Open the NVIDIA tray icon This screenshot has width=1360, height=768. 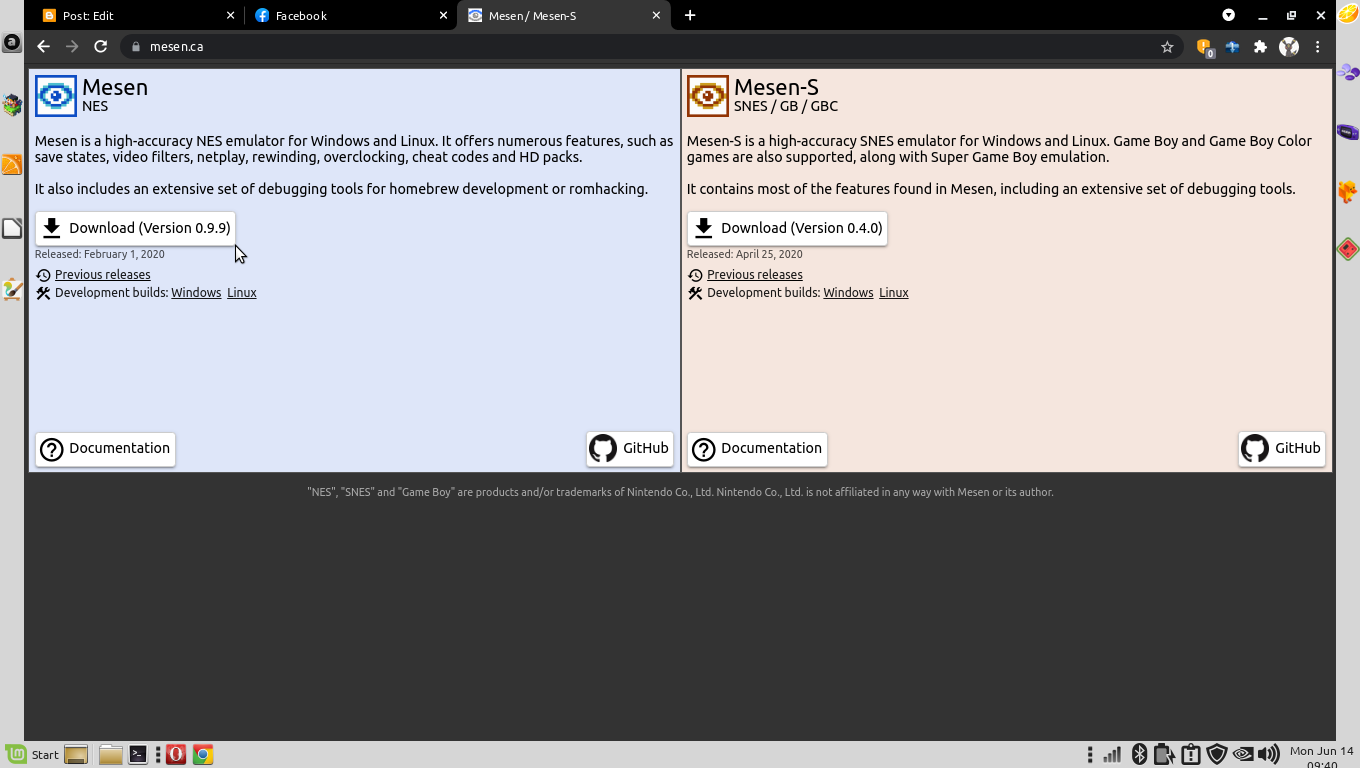[1243, 754]
